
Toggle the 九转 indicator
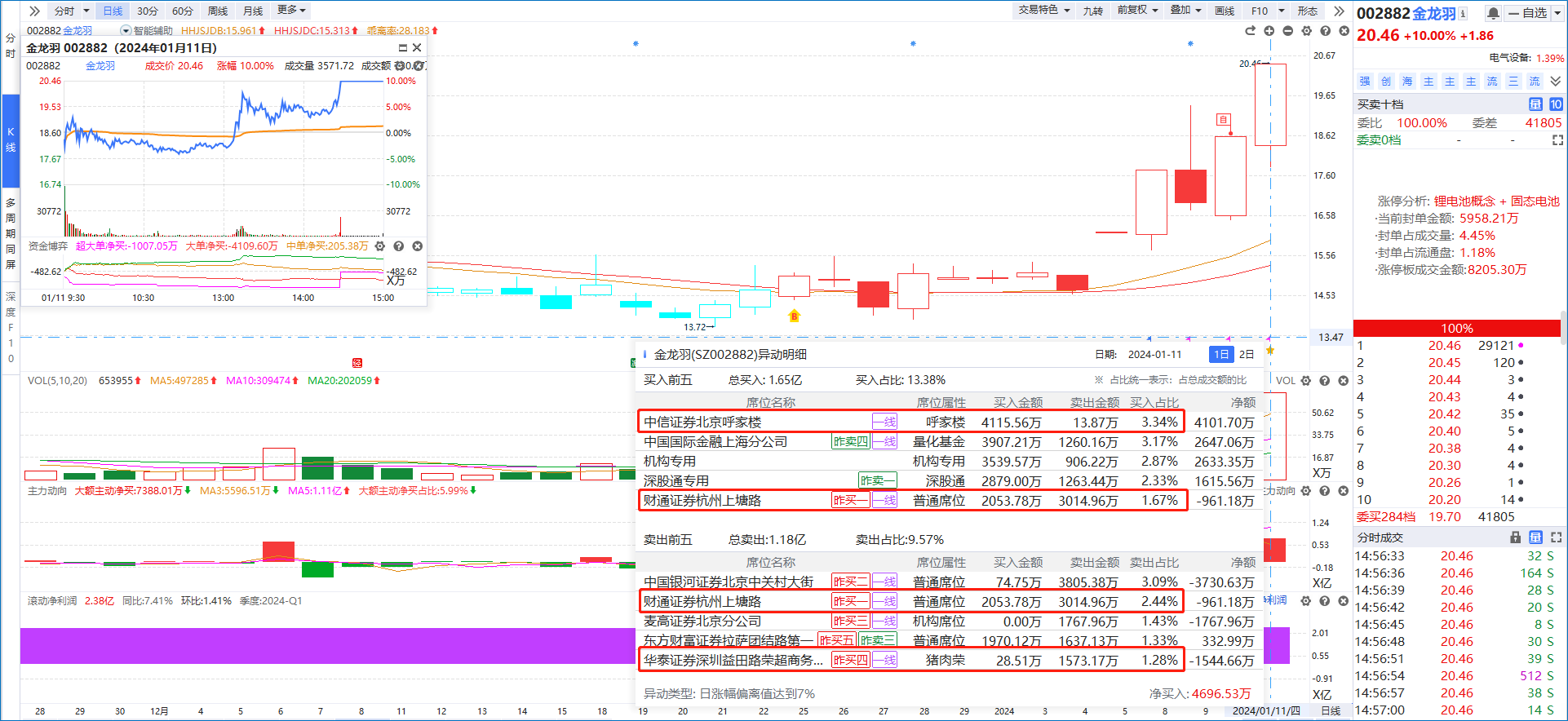(1092, 11)
